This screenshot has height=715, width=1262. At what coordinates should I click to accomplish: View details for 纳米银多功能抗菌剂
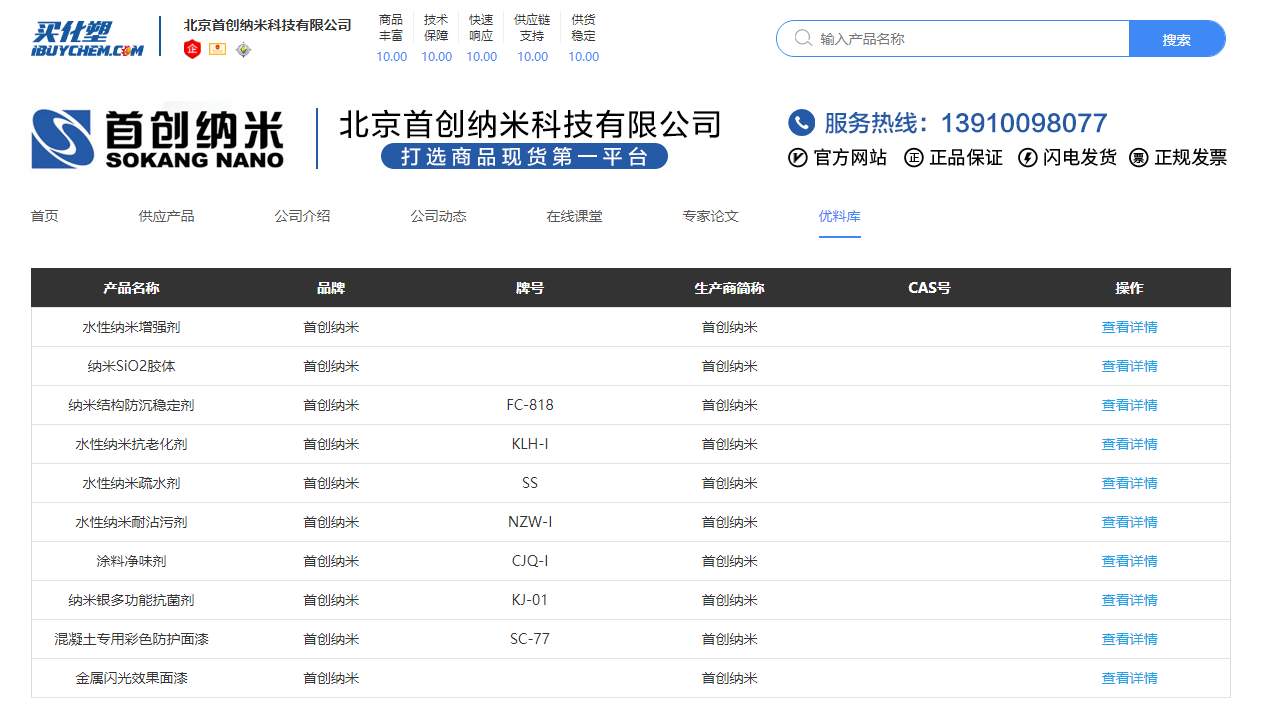(x=1130, y=600)
